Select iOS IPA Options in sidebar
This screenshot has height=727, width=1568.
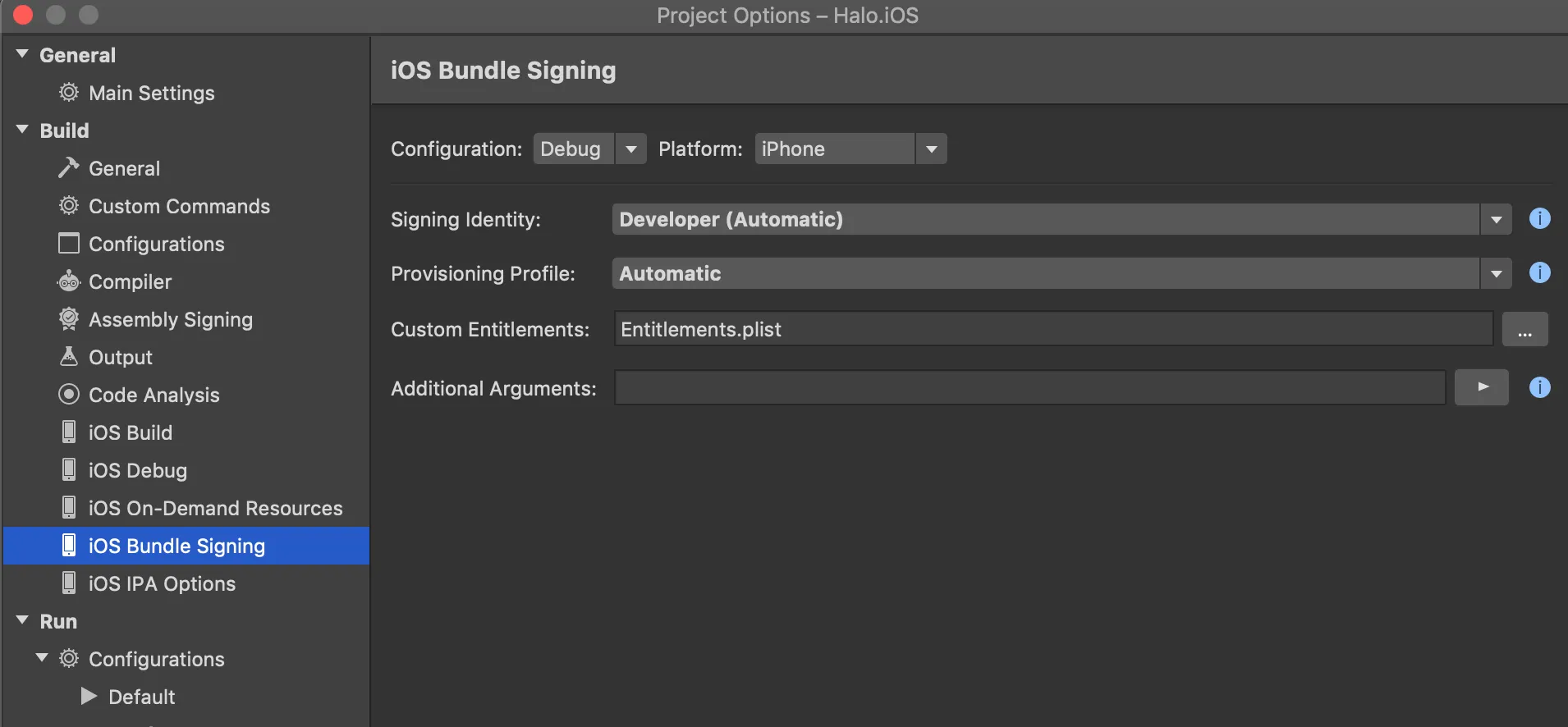(x=162, y=583)
